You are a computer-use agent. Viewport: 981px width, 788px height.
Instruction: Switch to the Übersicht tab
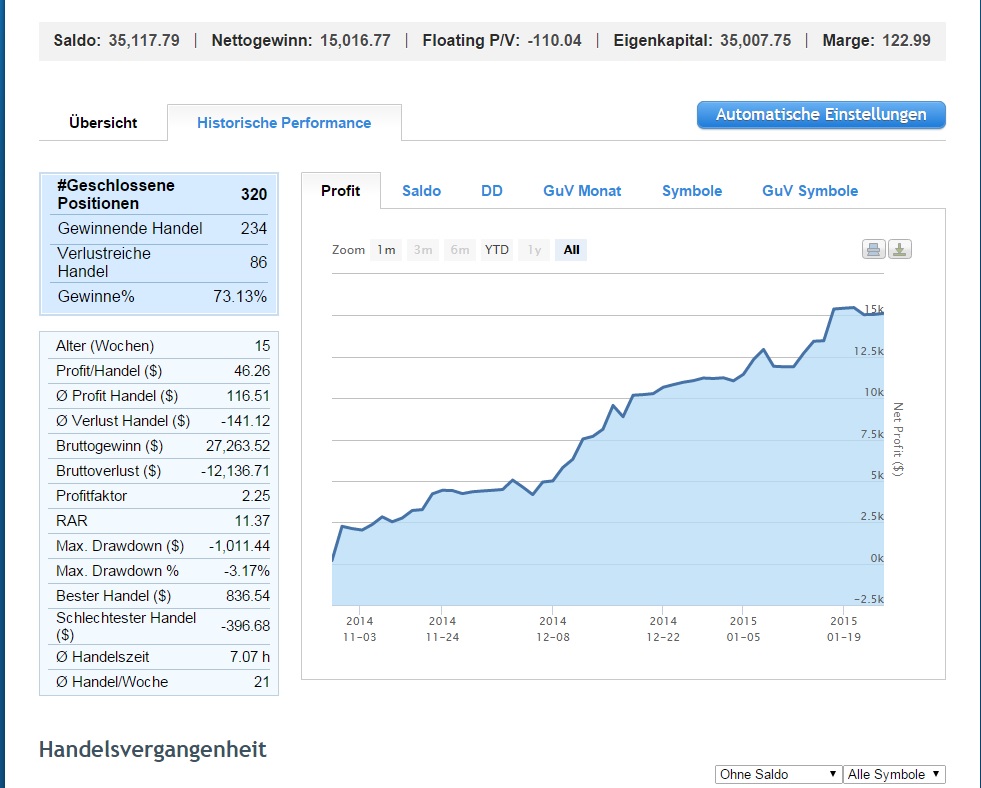pos(103,123)
